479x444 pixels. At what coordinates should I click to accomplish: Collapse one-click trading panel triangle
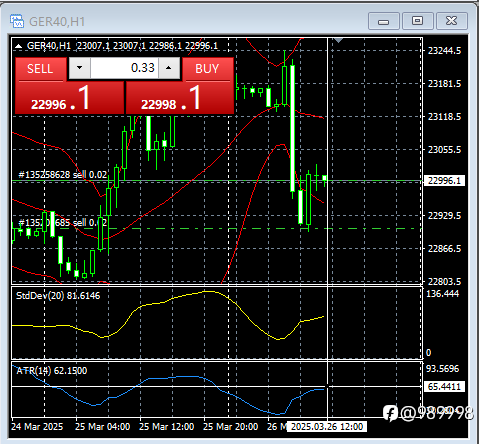click(x=18, y=46)
